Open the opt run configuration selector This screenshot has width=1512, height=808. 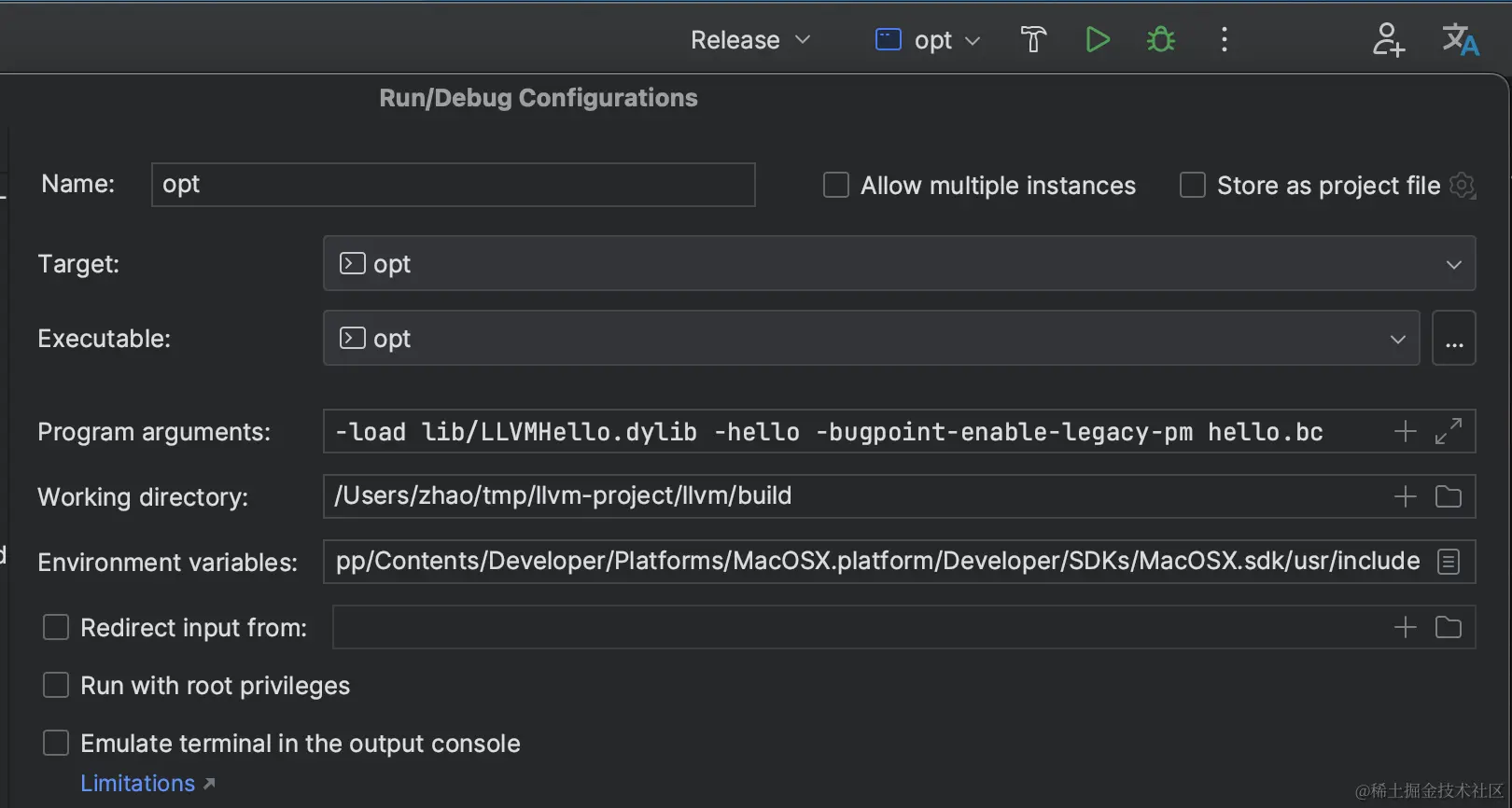pyautogui.click(x=928, y=40)
